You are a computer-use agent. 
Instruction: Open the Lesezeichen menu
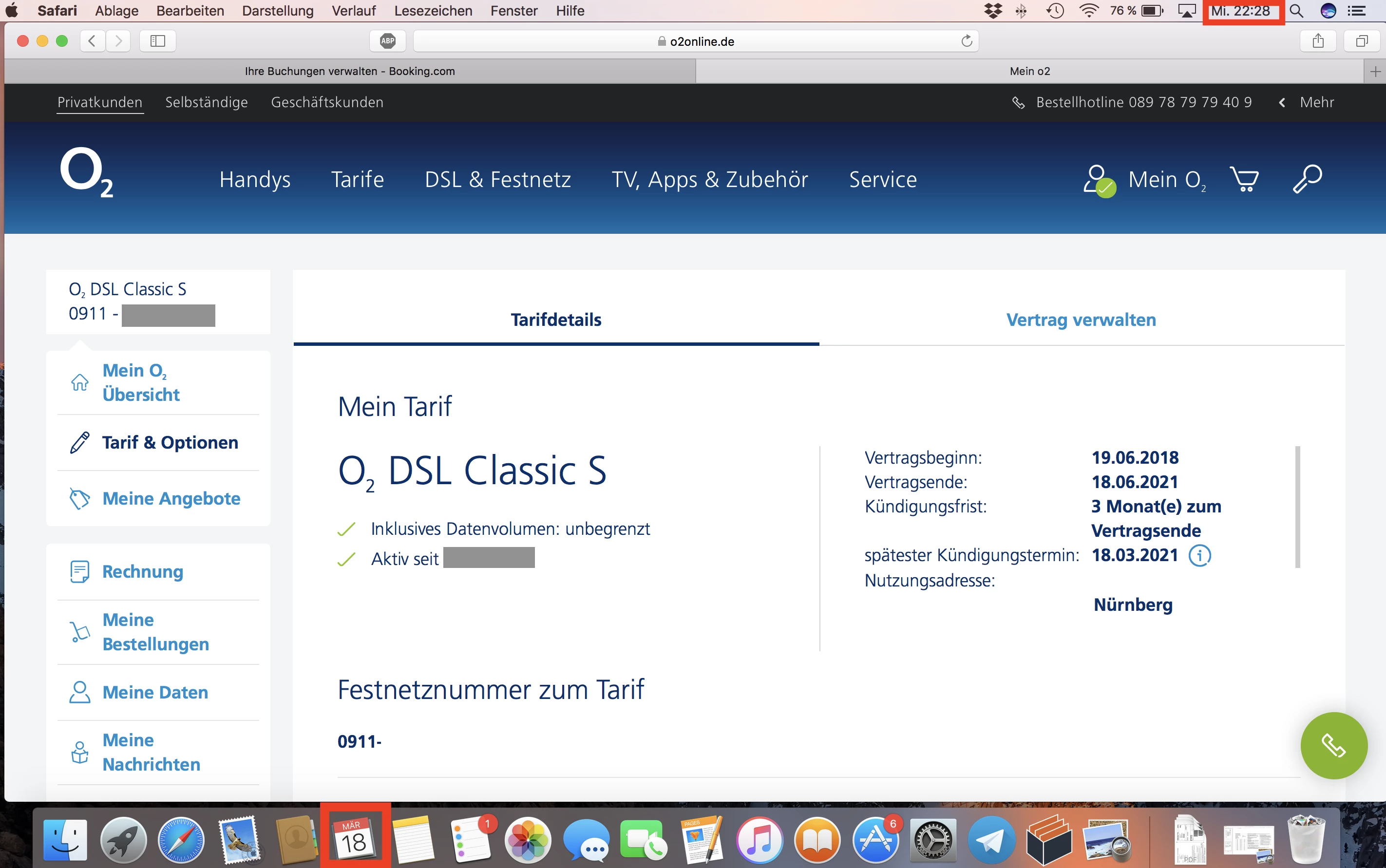click(x=433, y=10)
